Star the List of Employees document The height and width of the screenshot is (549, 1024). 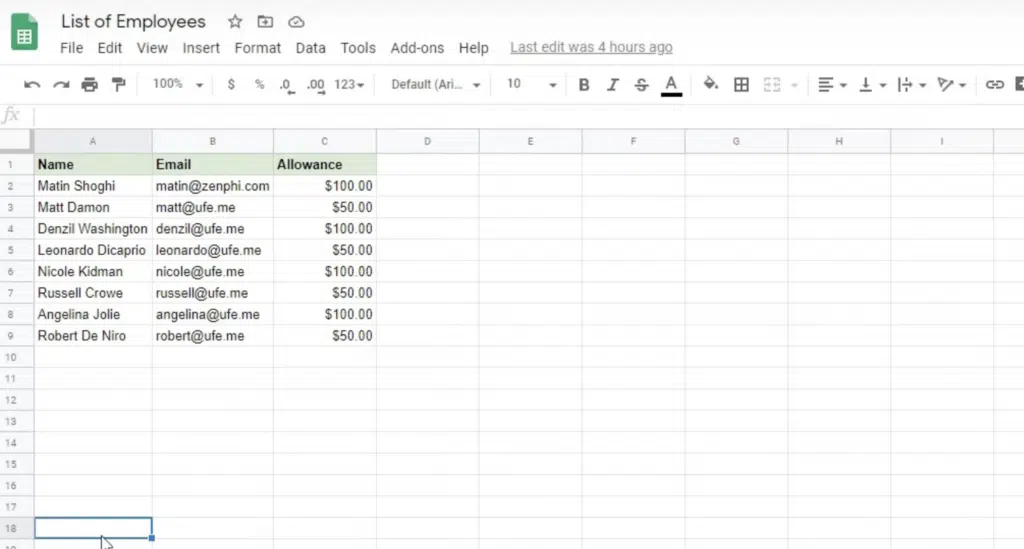click(x=235, y=22)
